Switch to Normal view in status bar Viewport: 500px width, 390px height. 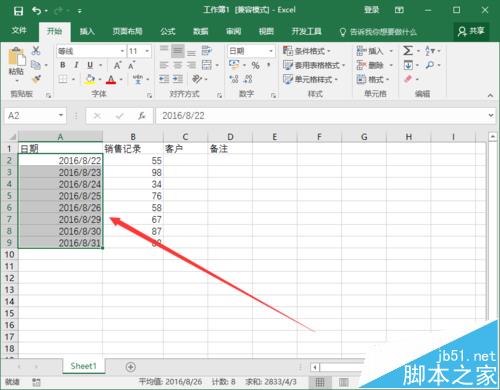(320, 382)
